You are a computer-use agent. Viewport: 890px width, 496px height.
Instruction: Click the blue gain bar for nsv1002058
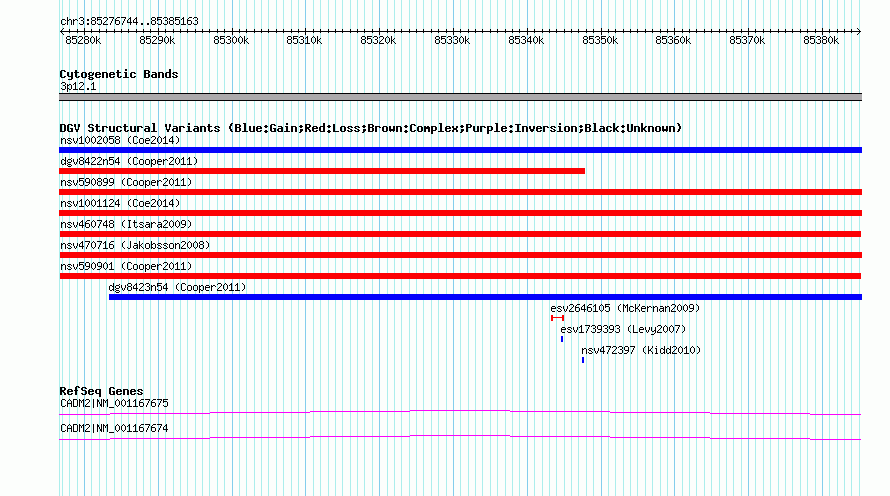click(x=460, y=150)
